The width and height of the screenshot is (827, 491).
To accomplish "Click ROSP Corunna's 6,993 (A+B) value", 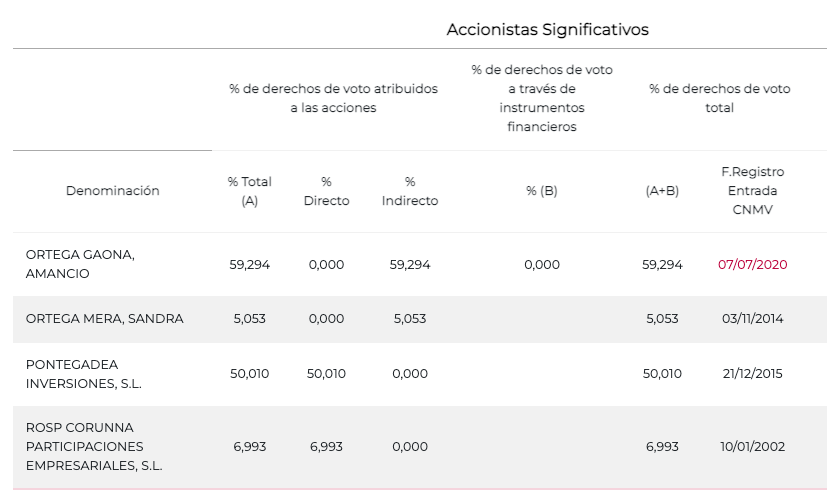I will pos(662,446).
